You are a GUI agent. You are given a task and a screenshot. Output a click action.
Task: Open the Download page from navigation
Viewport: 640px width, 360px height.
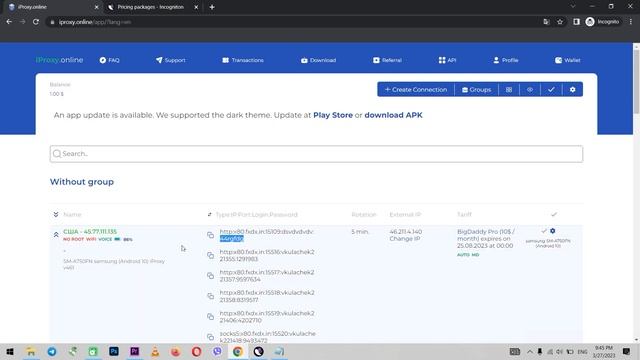click(318, 60)
